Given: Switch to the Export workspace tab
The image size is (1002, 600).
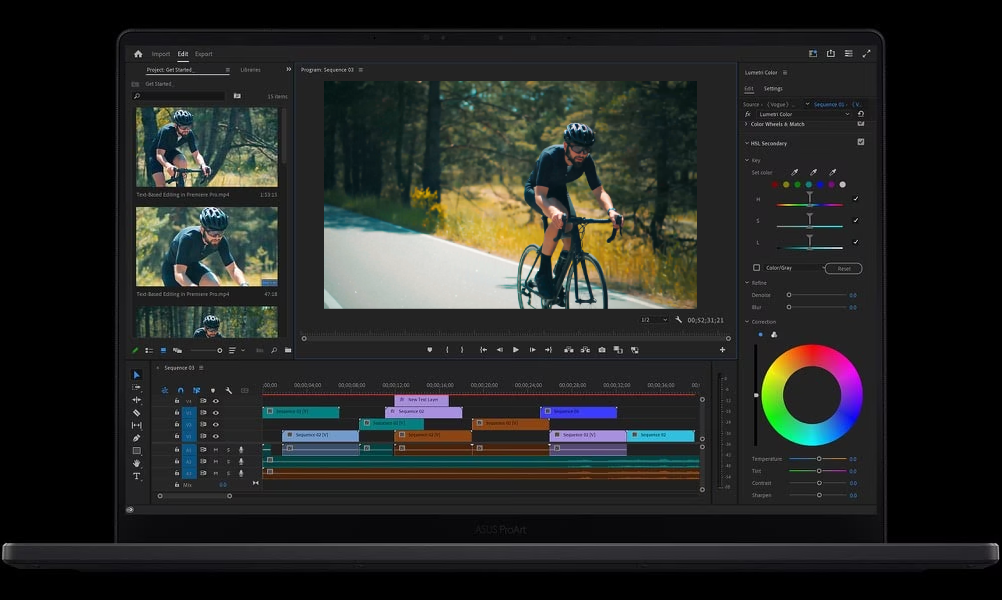Looking at the screenshot, I should pyautogui.click(x=203, y=54).
